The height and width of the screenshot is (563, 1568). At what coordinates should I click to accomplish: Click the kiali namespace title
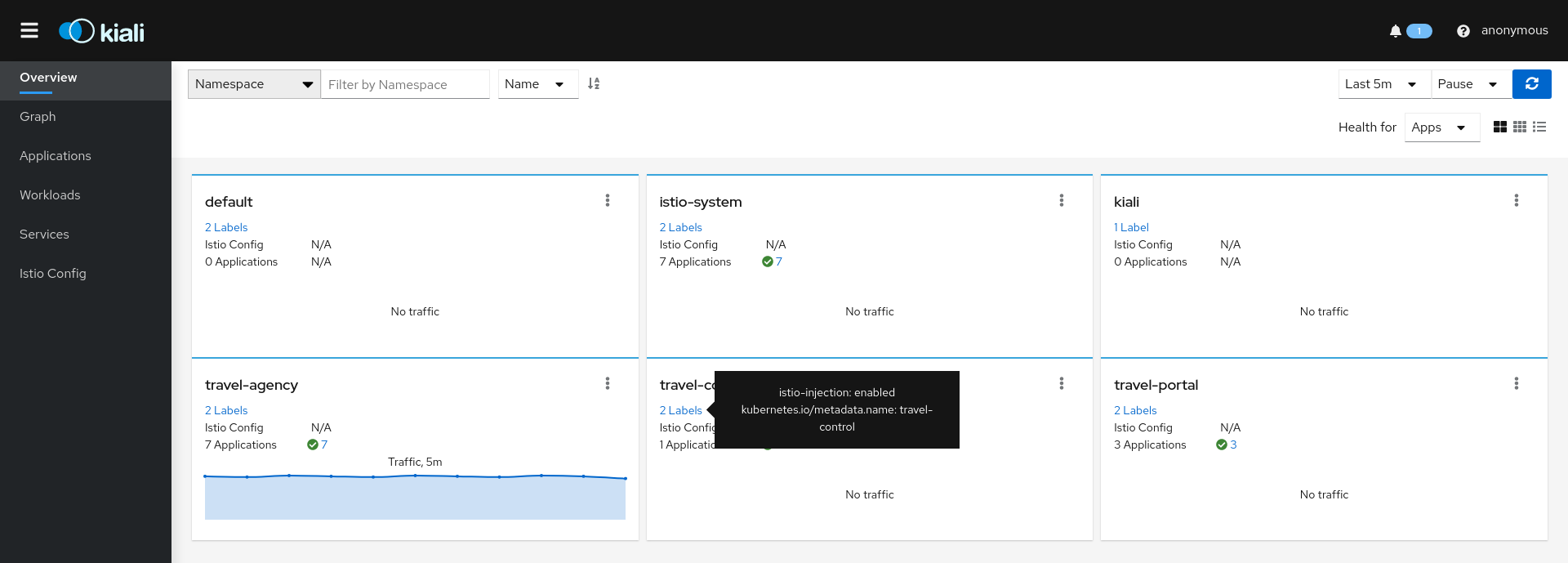[1126, 202]
